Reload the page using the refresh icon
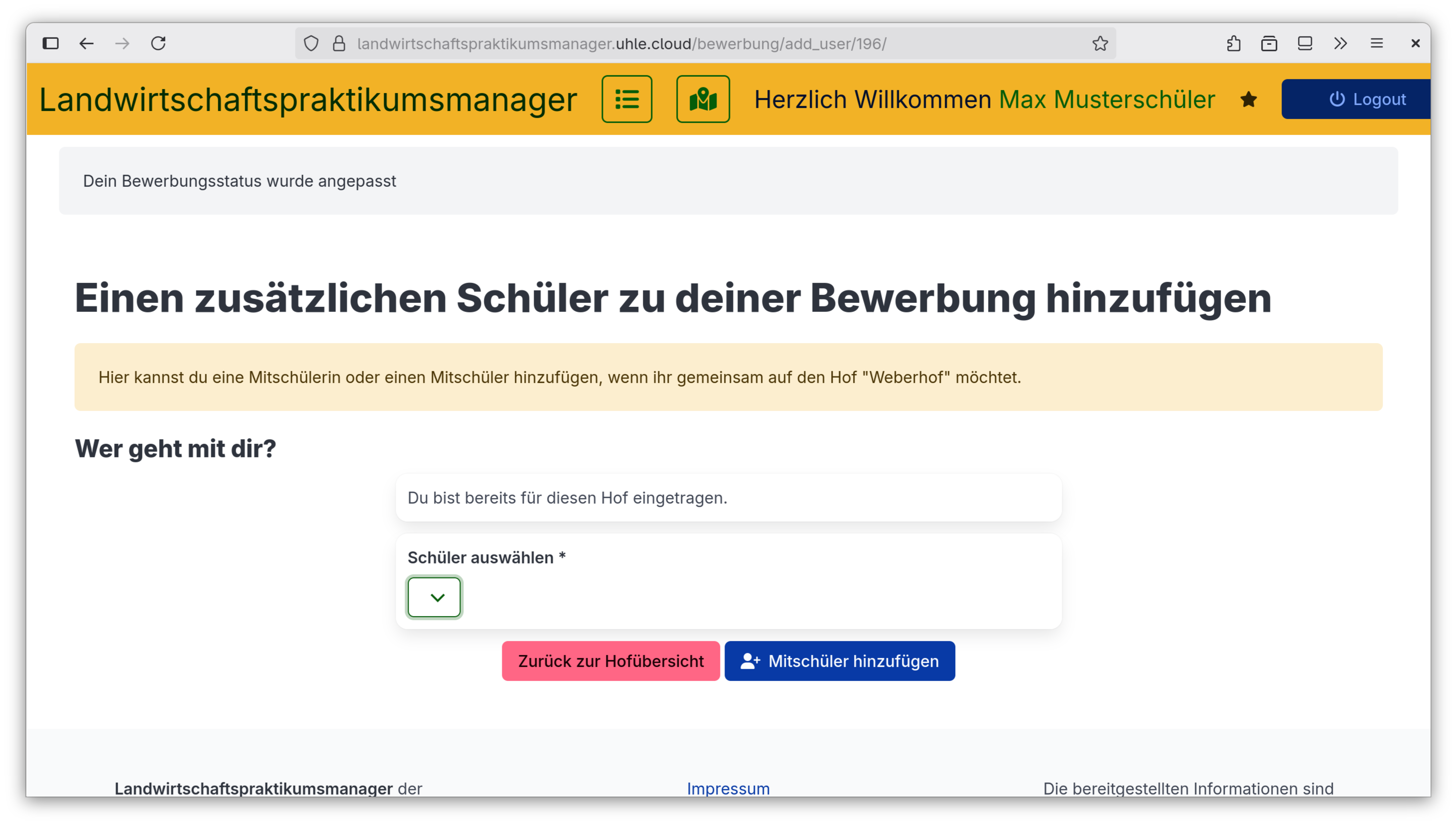1456x825 pixels. [158, 43]
